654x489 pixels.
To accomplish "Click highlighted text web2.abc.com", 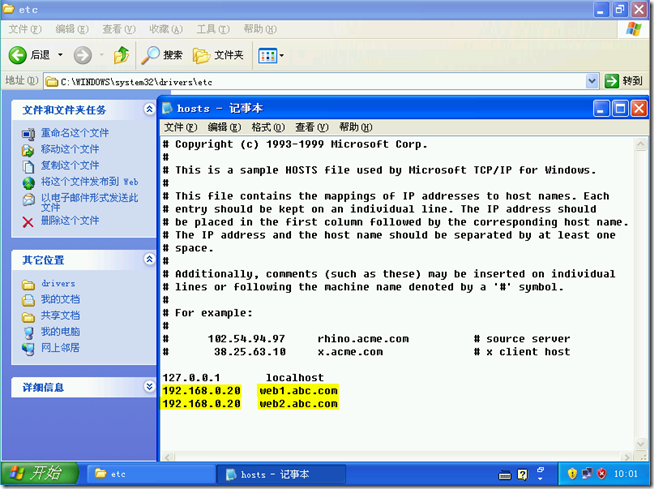I will coord(298,404).
